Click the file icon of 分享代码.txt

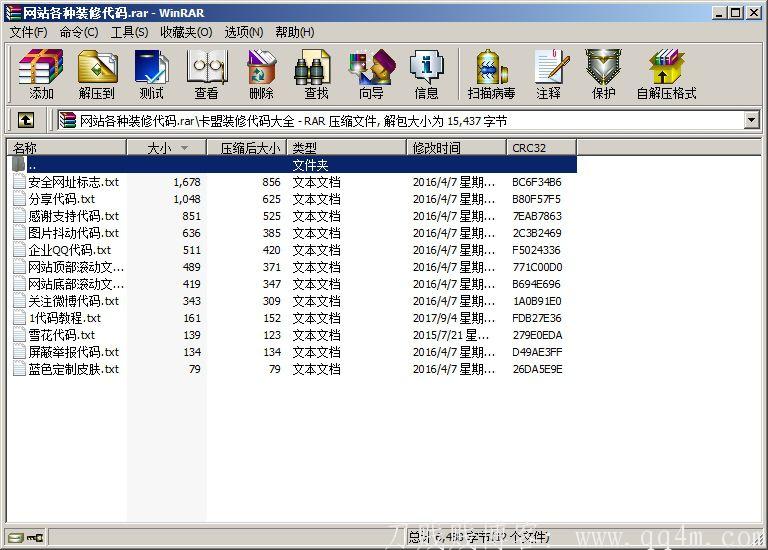click(19, 199)
